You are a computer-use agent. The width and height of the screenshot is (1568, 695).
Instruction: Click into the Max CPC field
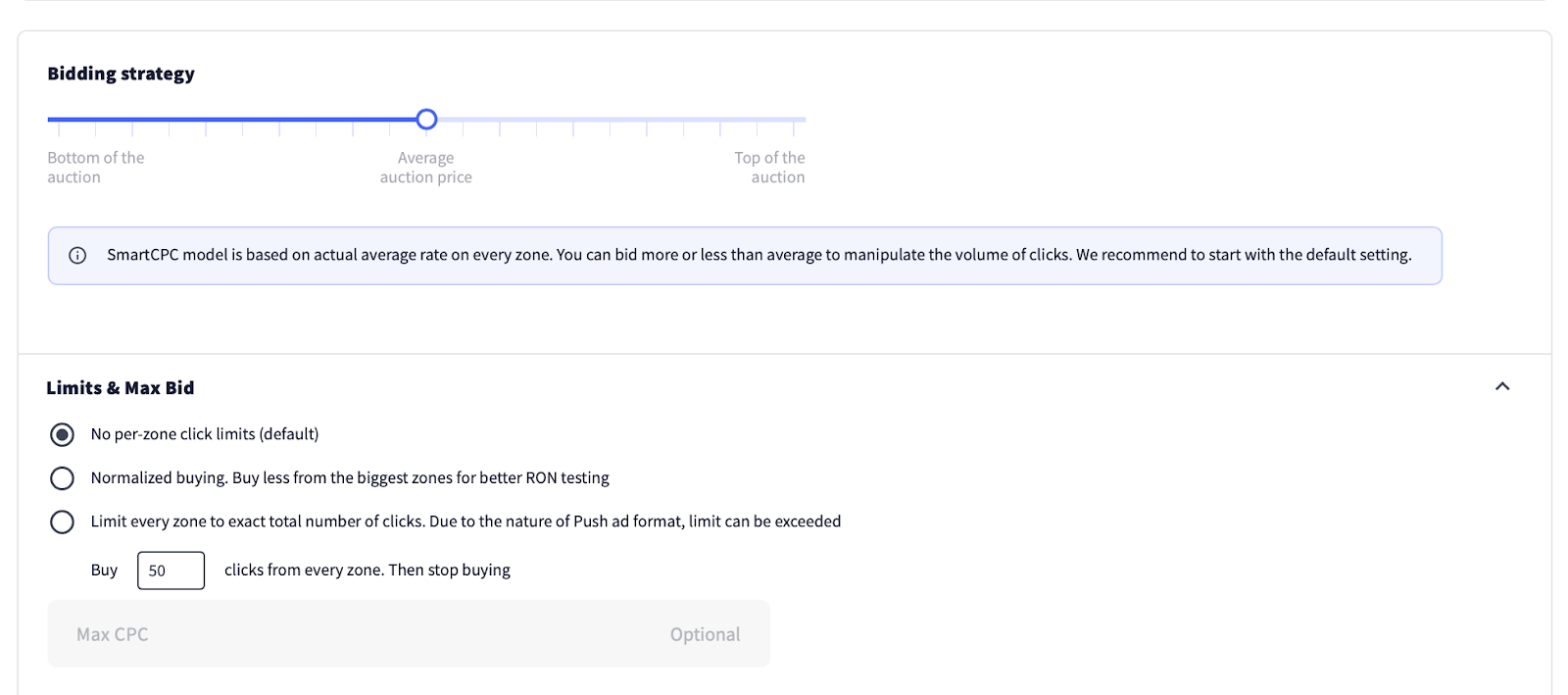click(409, 634)
